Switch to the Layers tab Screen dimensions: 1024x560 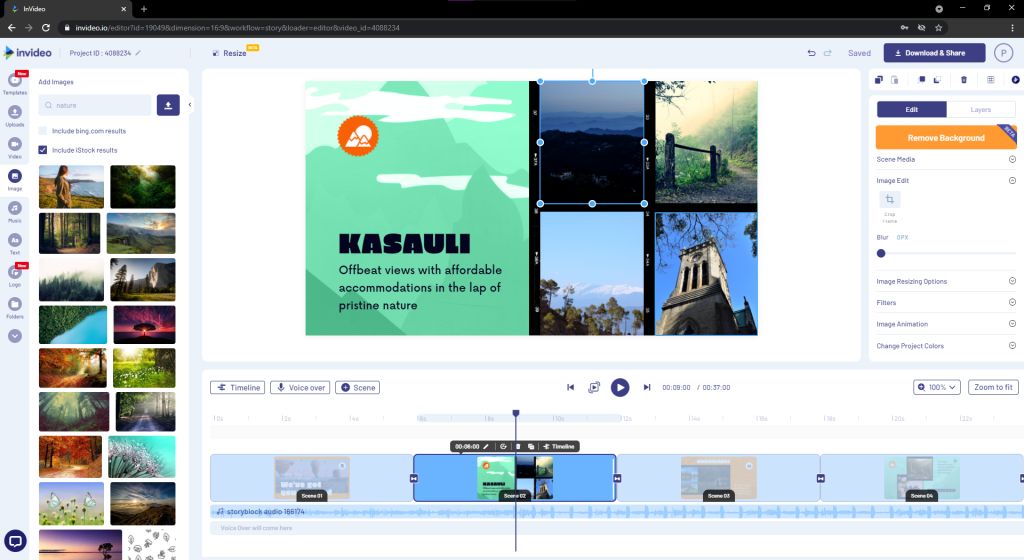981,110
